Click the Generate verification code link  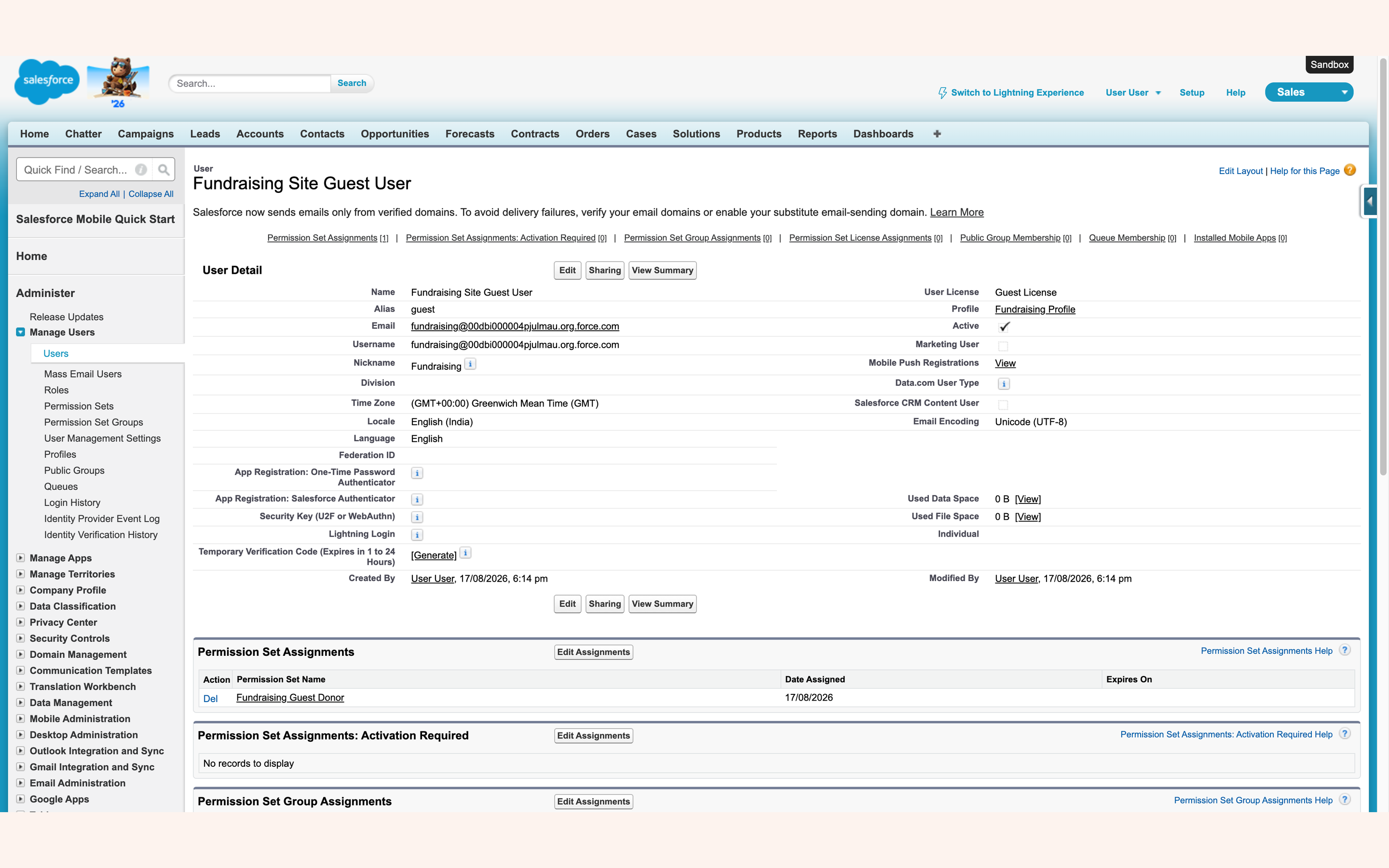434,555
